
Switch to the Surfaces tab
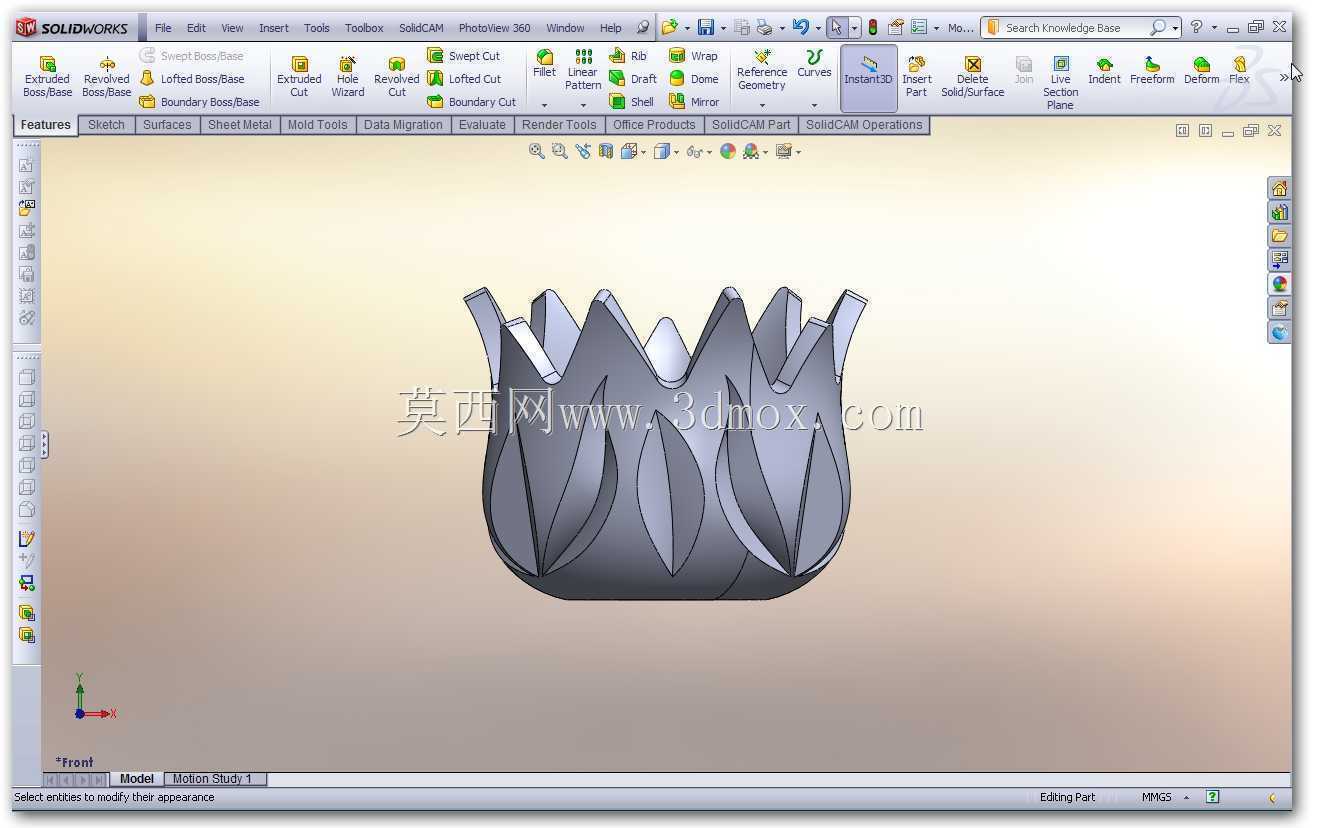pyautogui.click(x=167, y=125)
